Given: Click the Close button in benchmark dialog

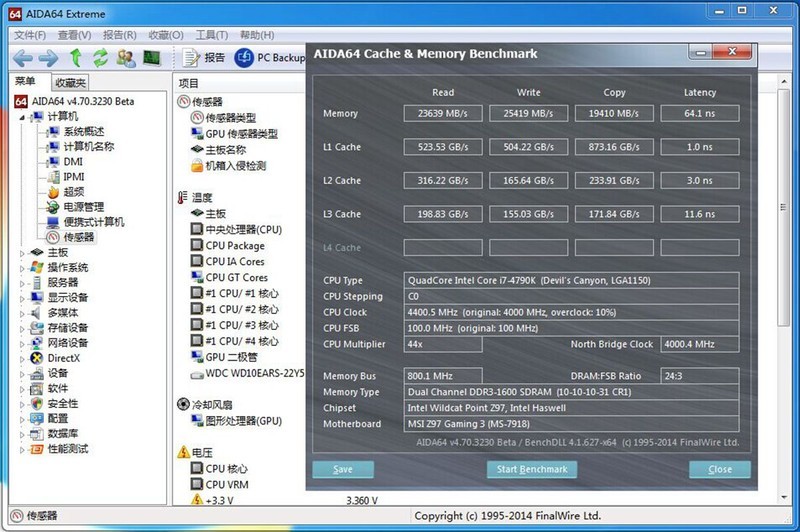Looking at the screenshot, I should (720, 469).
